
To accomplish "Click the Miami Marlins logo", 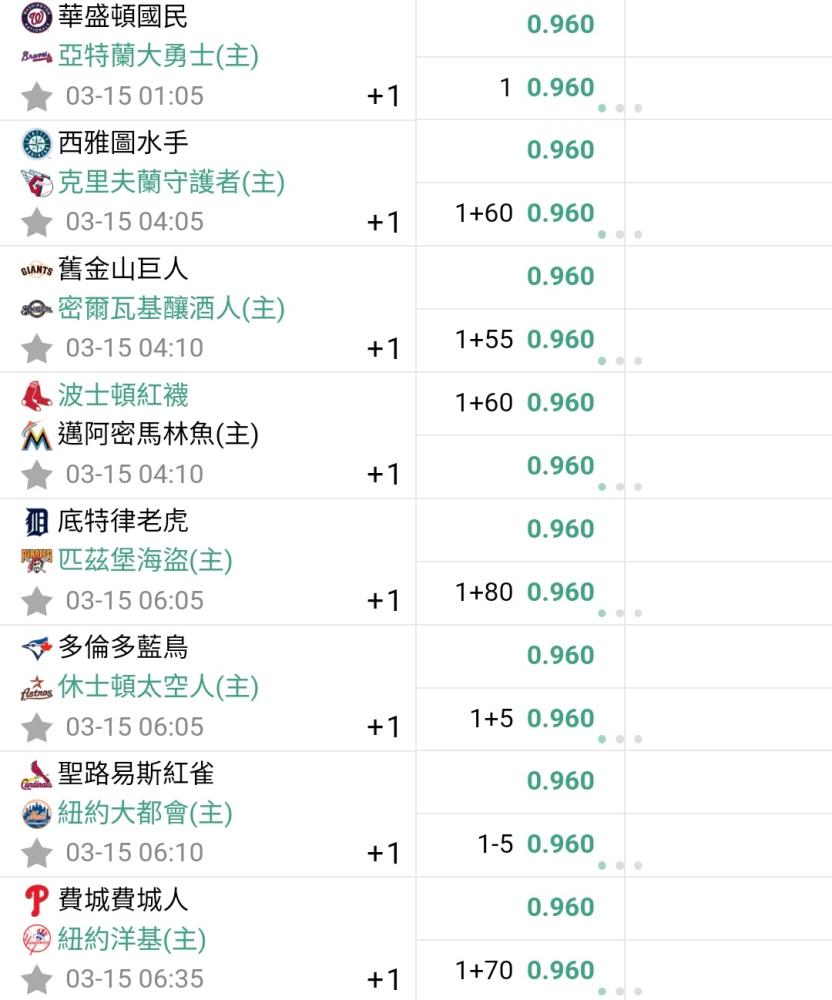I will pos(36,436).
